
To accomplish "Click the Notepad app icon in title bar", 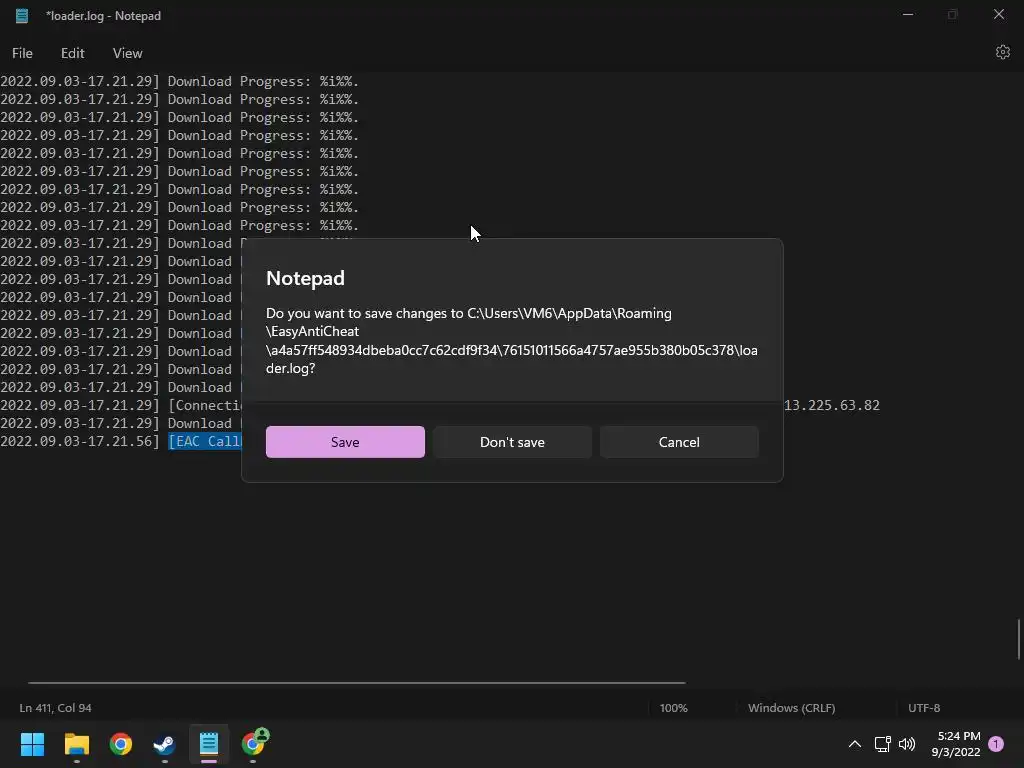I will (22, 16).
